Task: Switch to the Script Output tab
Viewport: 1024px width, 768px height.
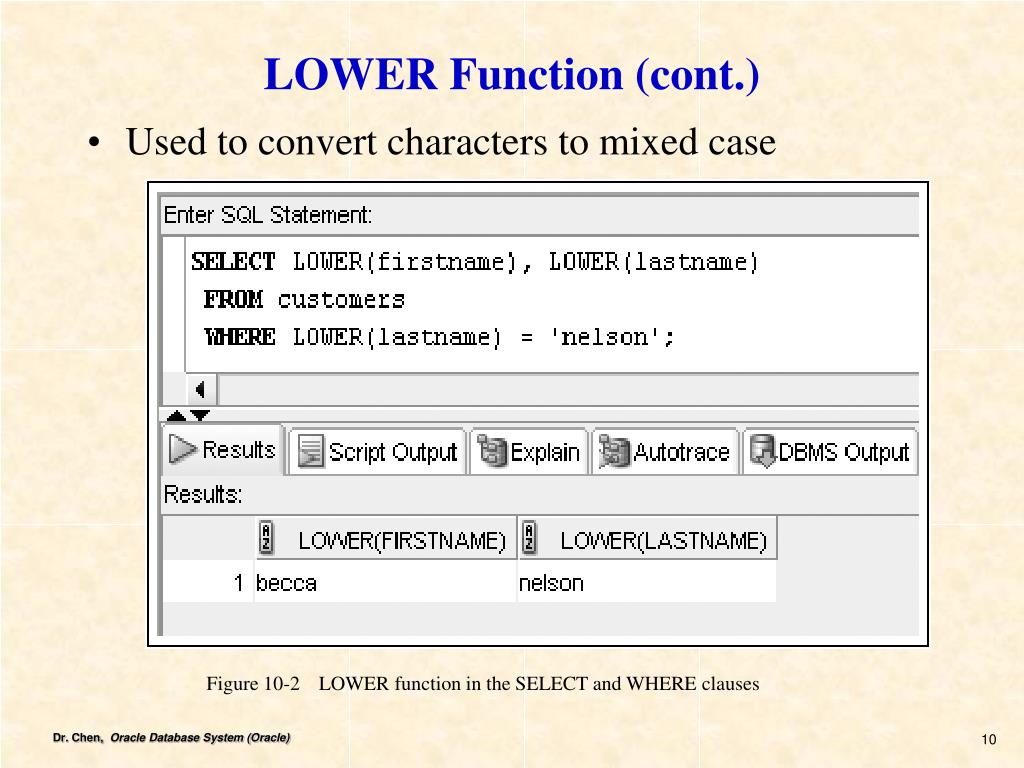Action: [377, 451]
